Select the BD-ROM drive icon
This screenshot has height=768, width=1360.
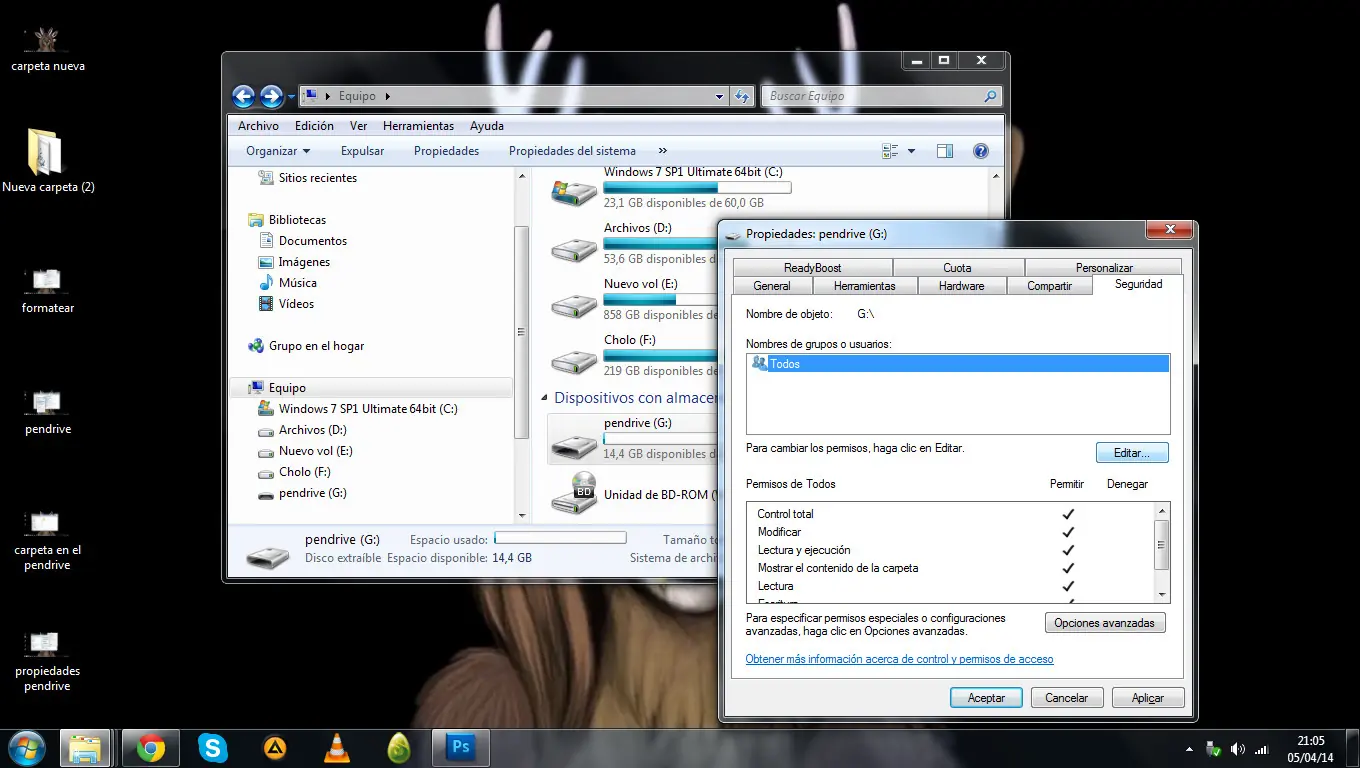576,494
